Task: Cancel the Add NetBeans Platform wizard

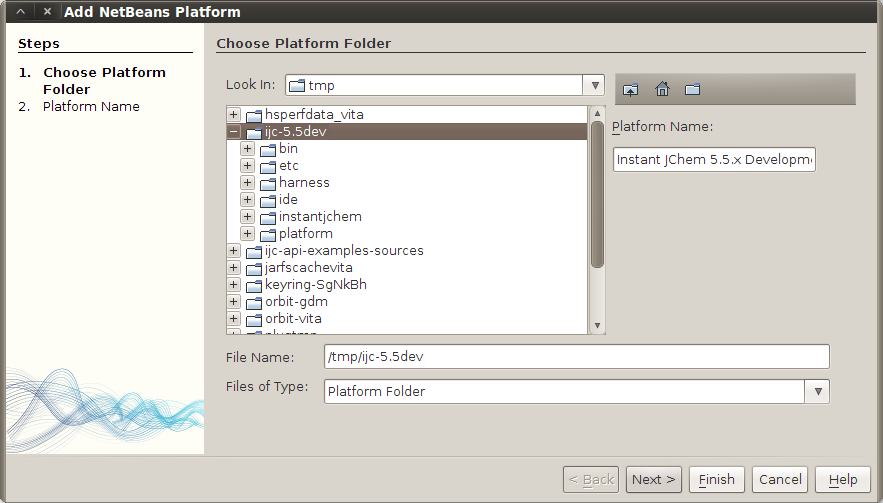Action: (x=779, y=479)
